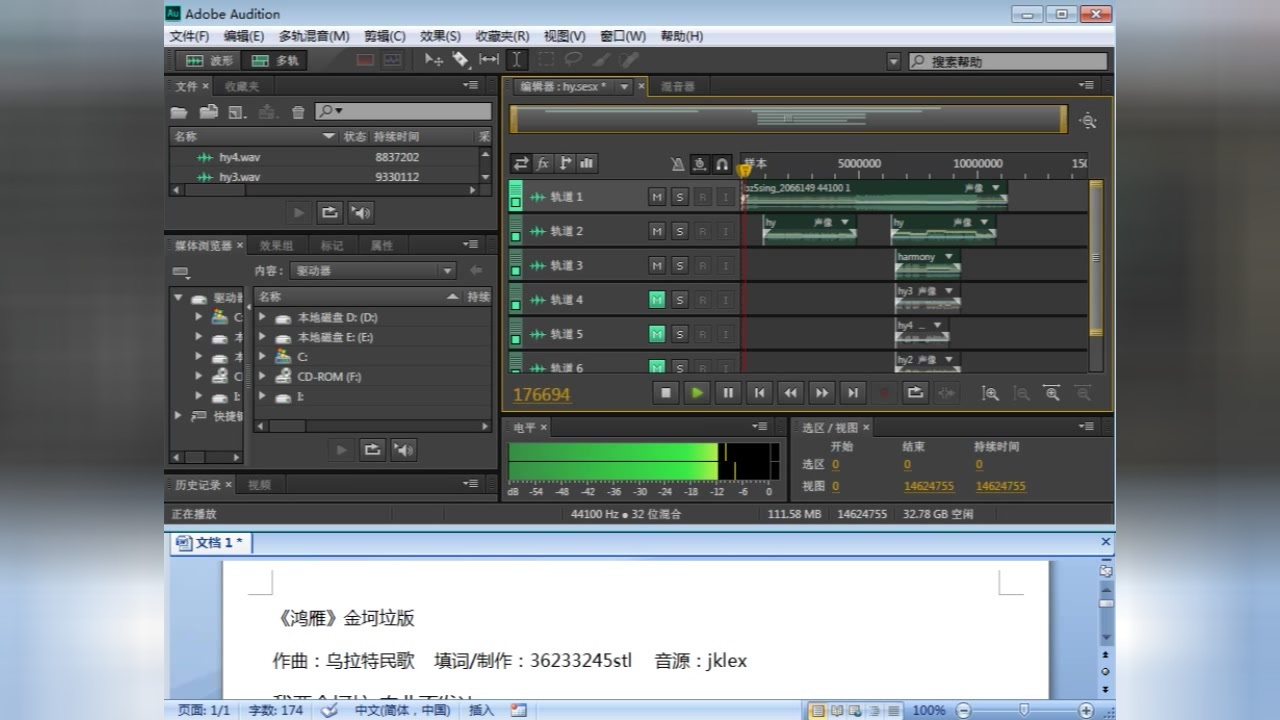Open 多轨混音(M) menu
The width and height of the screenshot is (1280, 720).
[x=314, y=36]
